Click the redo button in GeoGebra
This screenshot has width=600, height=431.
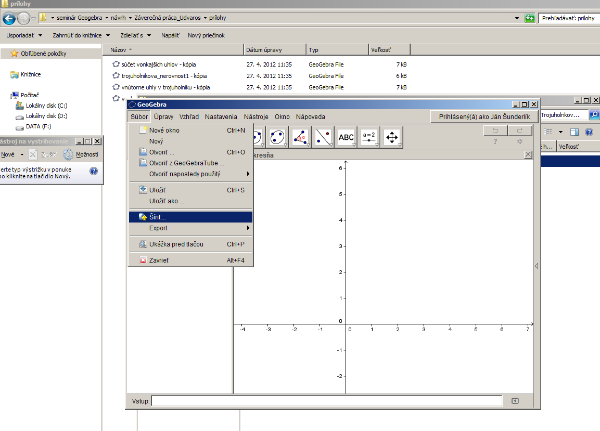(520, 131)
